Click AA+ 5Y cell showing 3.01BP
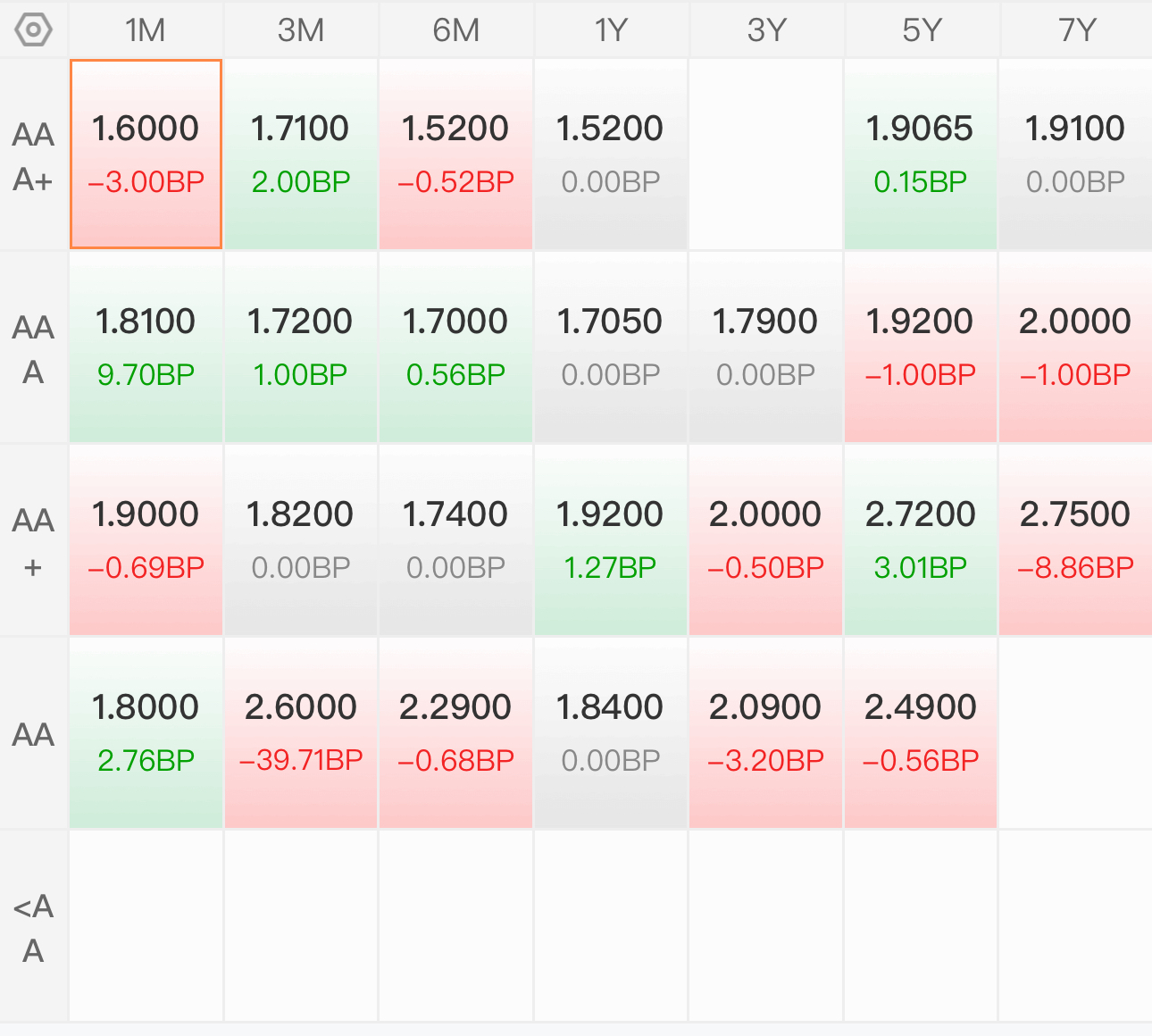Viewport: 1152px width, 1036px height. (921, 540)
